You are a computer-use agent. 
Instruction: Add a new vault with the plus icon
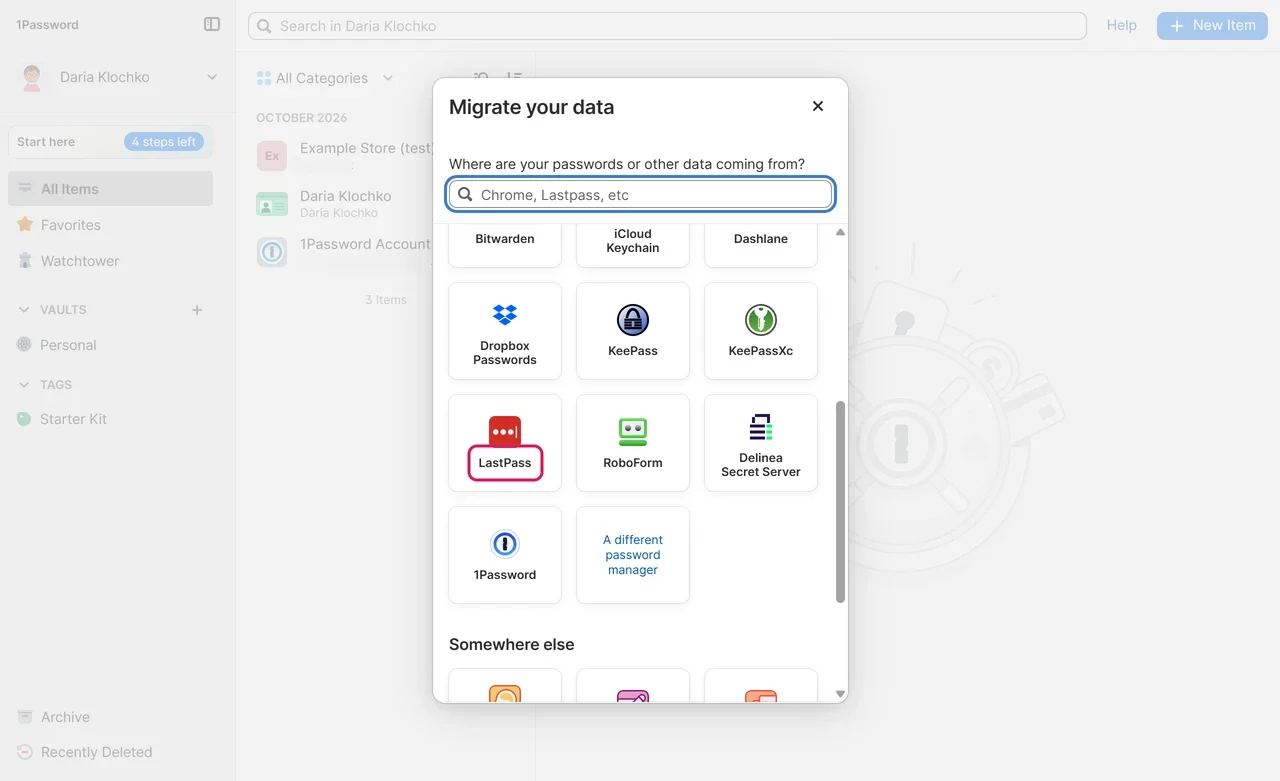(197, 310)
